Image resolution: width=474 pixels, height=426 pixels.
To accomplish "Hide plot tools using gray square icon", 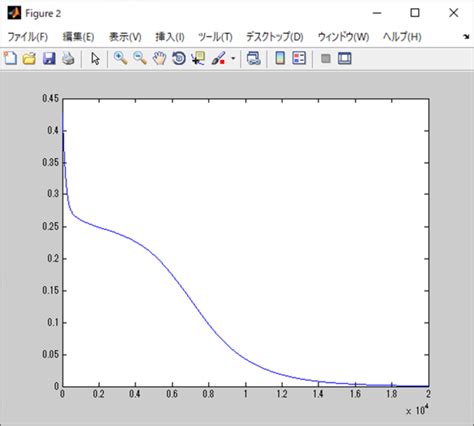I will click(x=326, y=59).
